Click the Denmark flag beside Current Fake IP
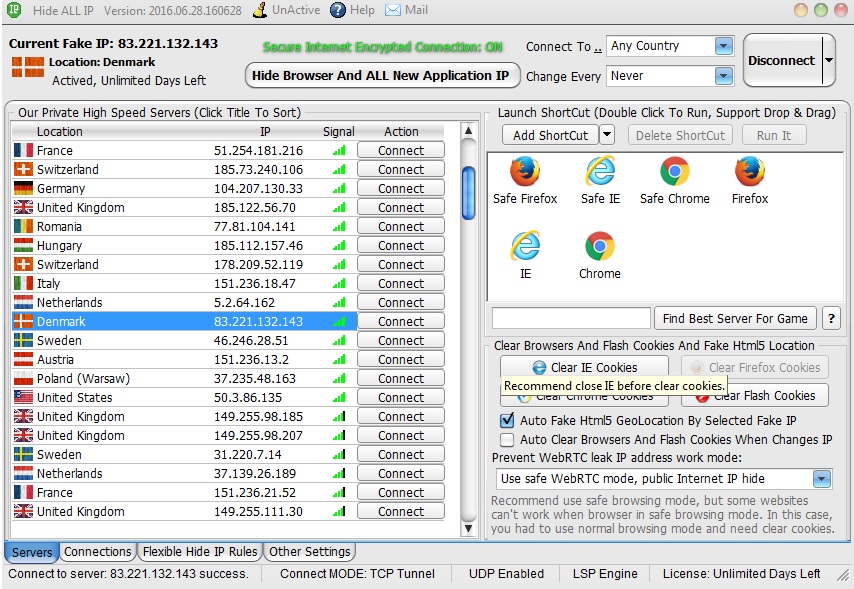Viewport: 854px width, 589px height. pyautogui.click(x=28, y=67)
